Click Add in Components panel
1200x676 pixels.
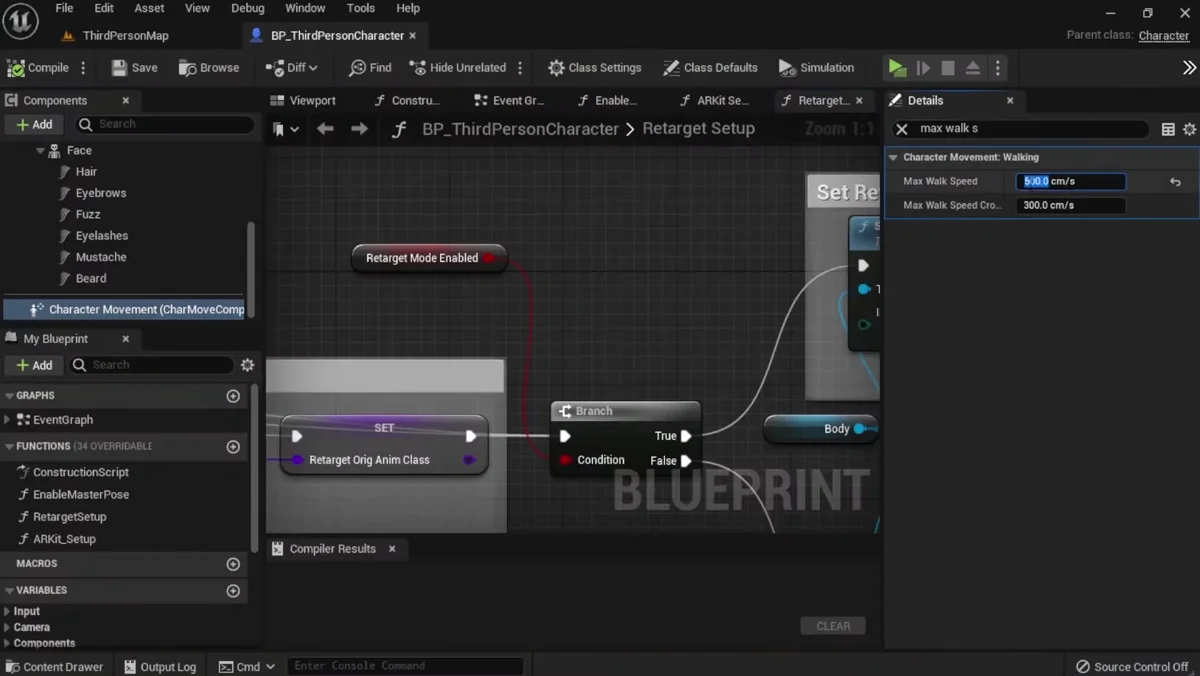[35, 124]
